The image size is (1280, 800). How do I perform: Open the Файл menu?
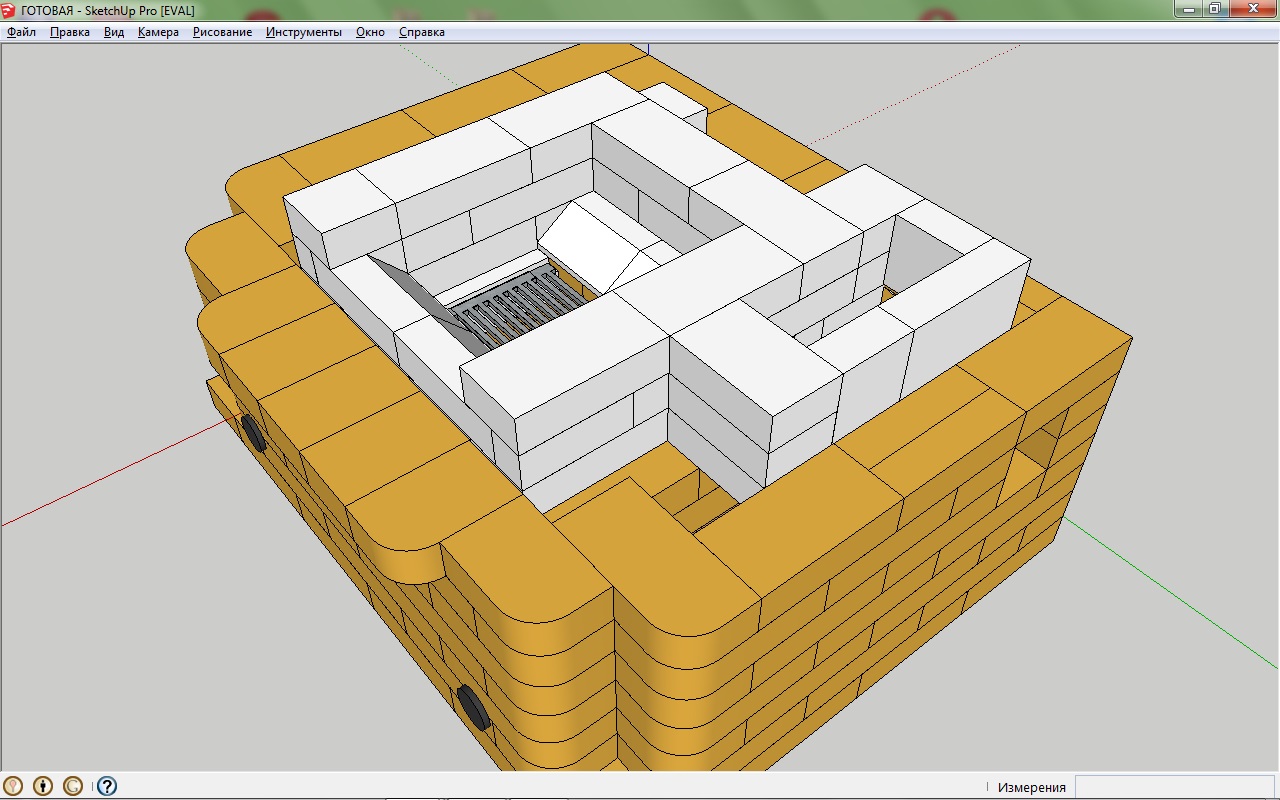click(x=21, y=32)
